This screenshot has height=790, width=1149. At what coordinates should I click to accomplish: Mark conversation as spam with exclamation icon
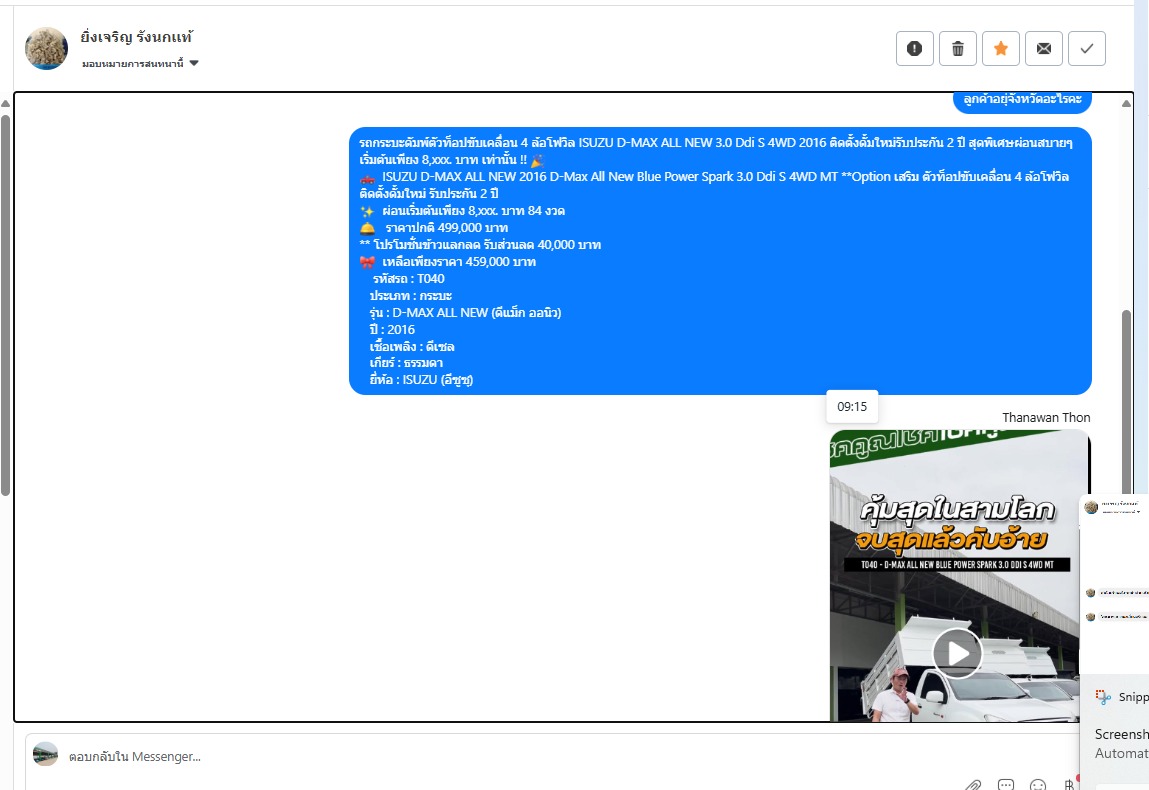point(915,49)
